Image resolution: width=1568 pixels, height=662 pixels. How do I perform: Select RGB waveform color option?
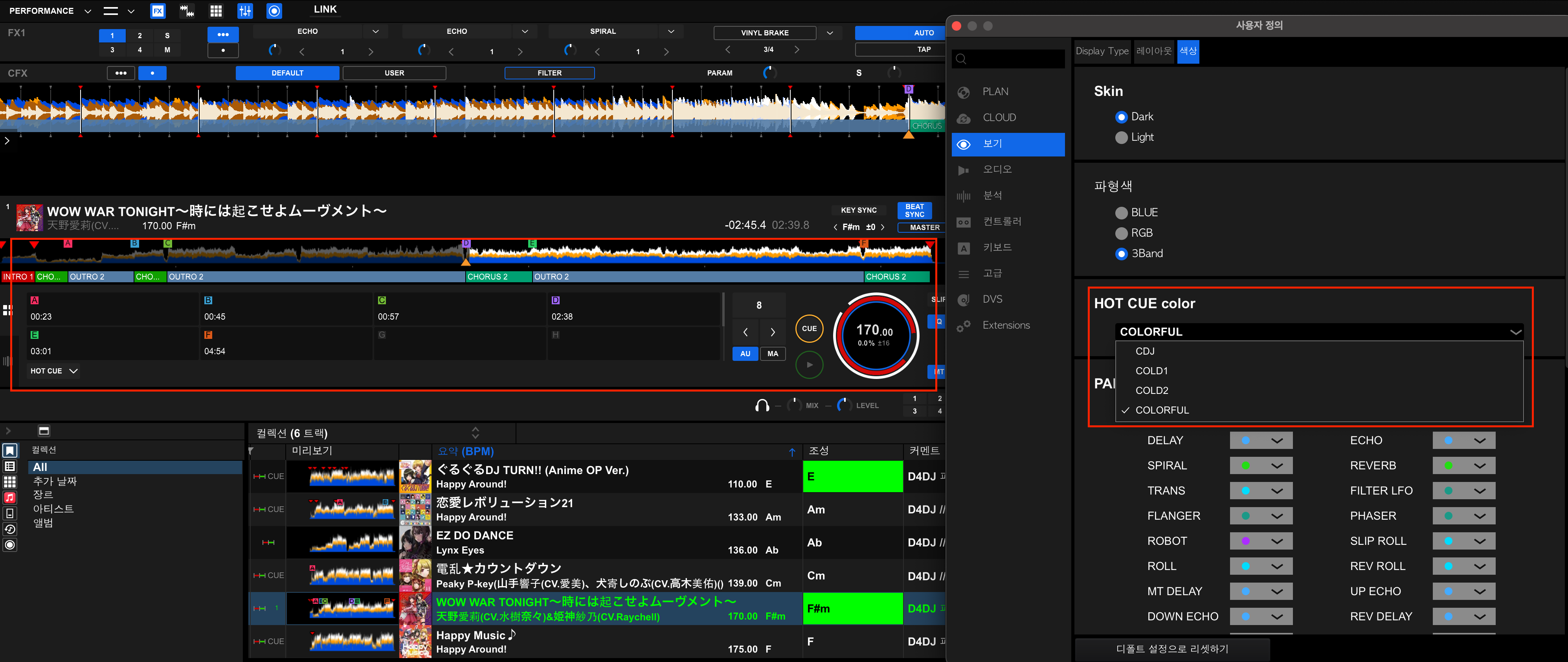point(1121,233)
